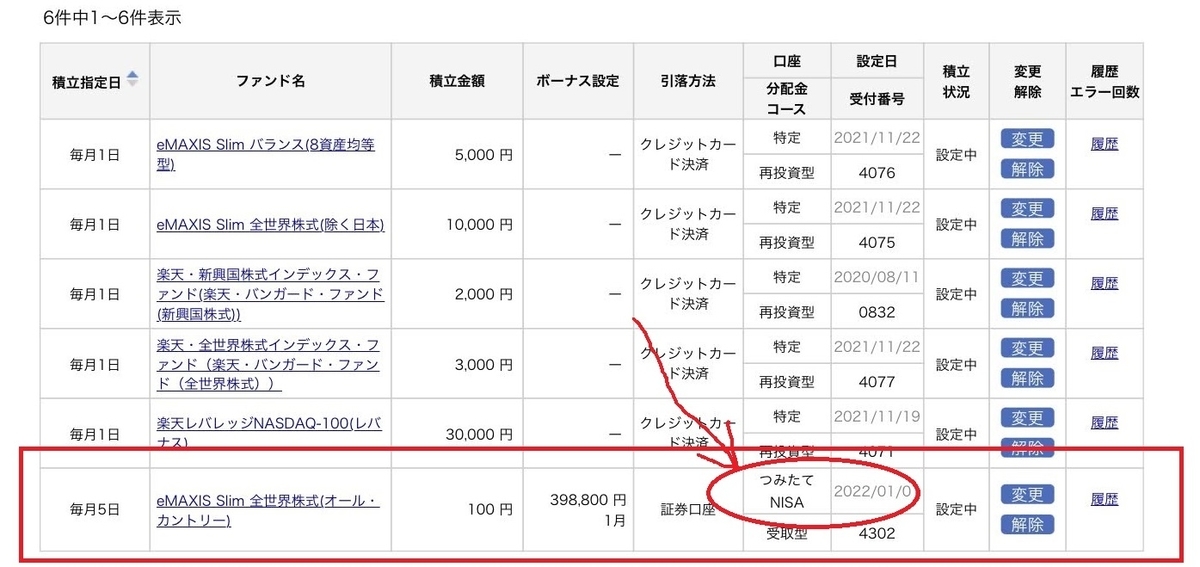The width and height of the screenshot is (1200, 567).
Task: Click 変更 for 楽天・新興国株式 row
Action: [x=1027, y=278]
